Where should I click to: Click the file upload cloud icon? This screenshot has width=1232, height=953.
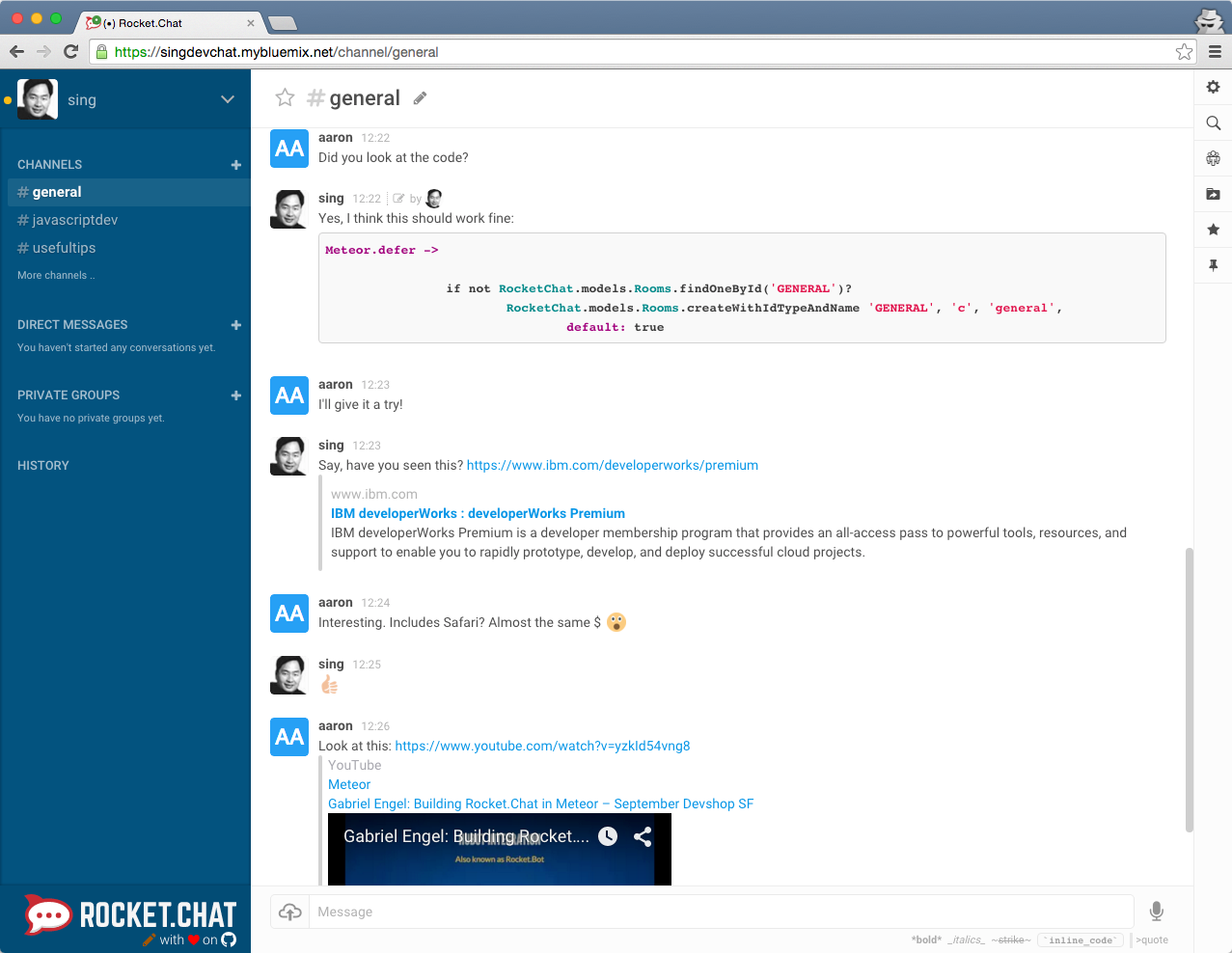point(289,912)
